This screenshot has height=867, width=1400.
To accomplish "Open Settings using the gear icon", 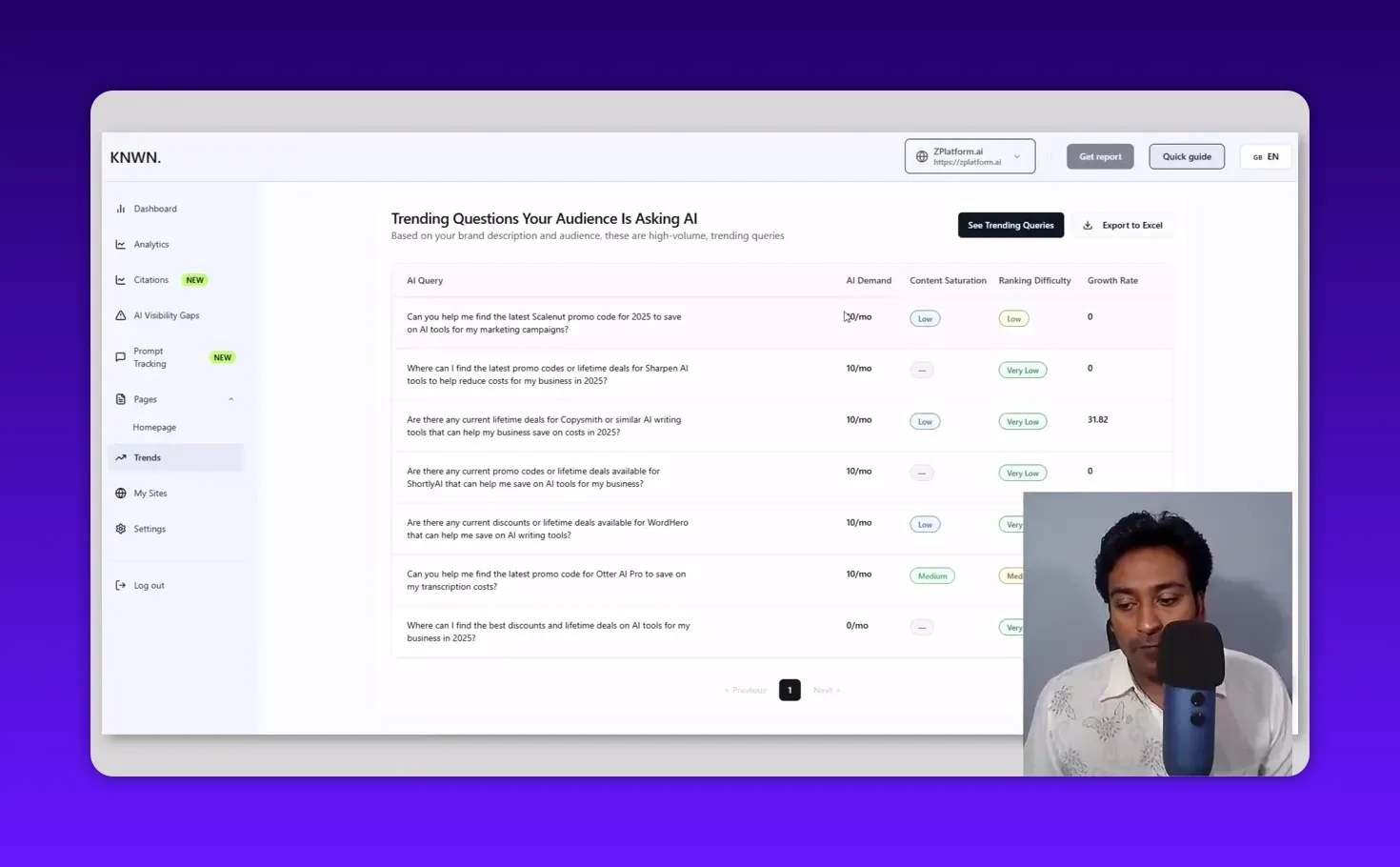I will coord(121,528).
